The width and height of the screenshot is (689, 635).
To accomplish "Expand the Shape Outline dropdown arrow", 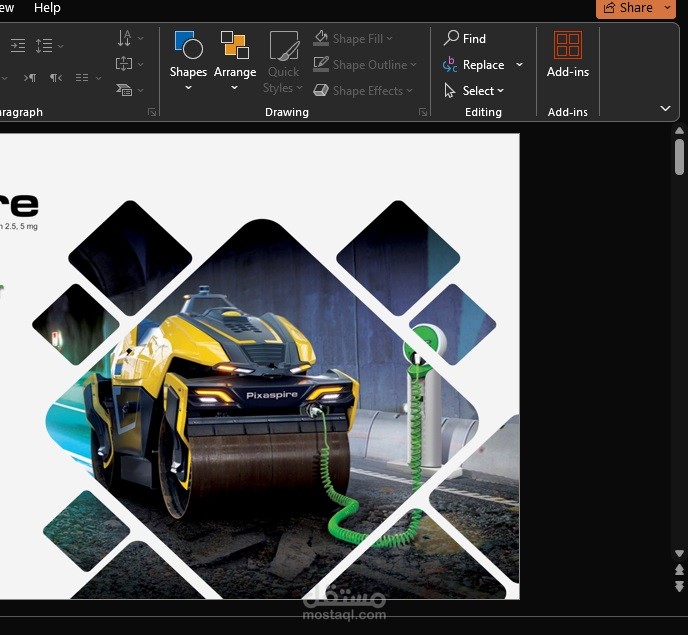I will [413, 65].
